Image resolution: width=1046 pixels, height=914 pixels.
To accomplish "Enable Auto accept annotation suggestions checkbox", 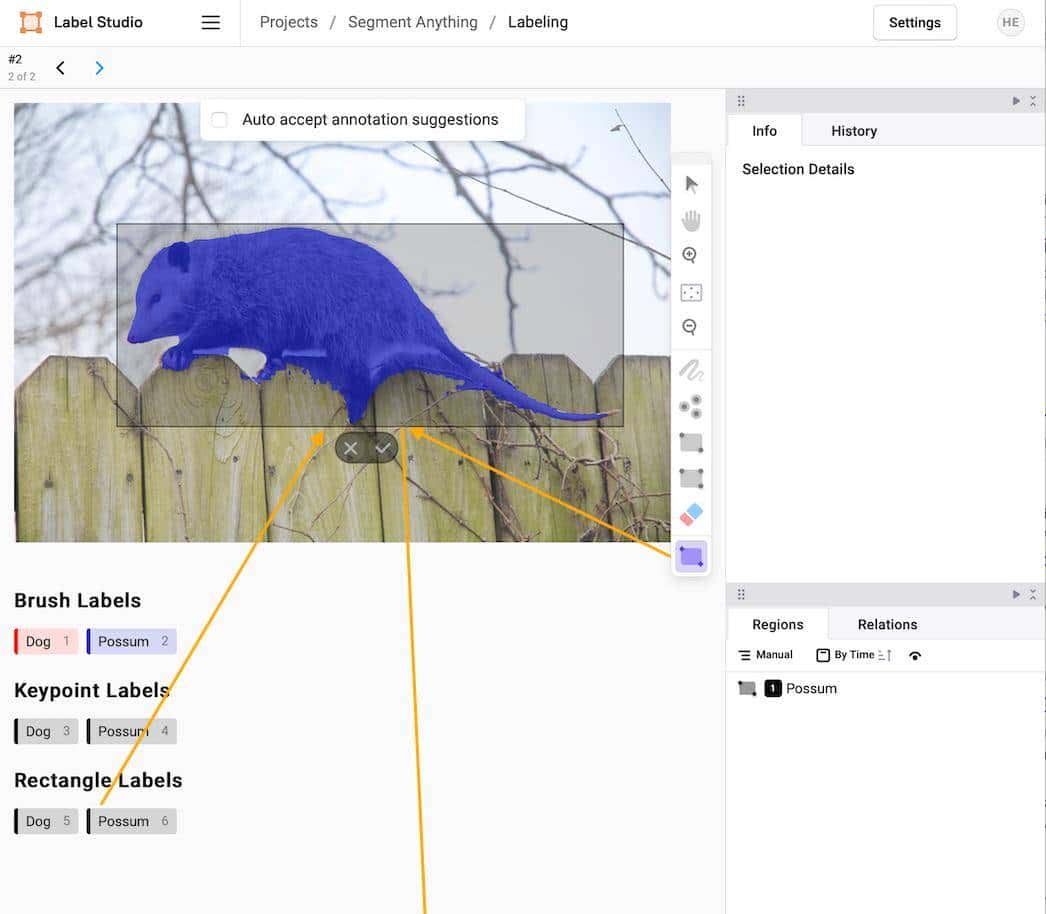I will point(220,120).
